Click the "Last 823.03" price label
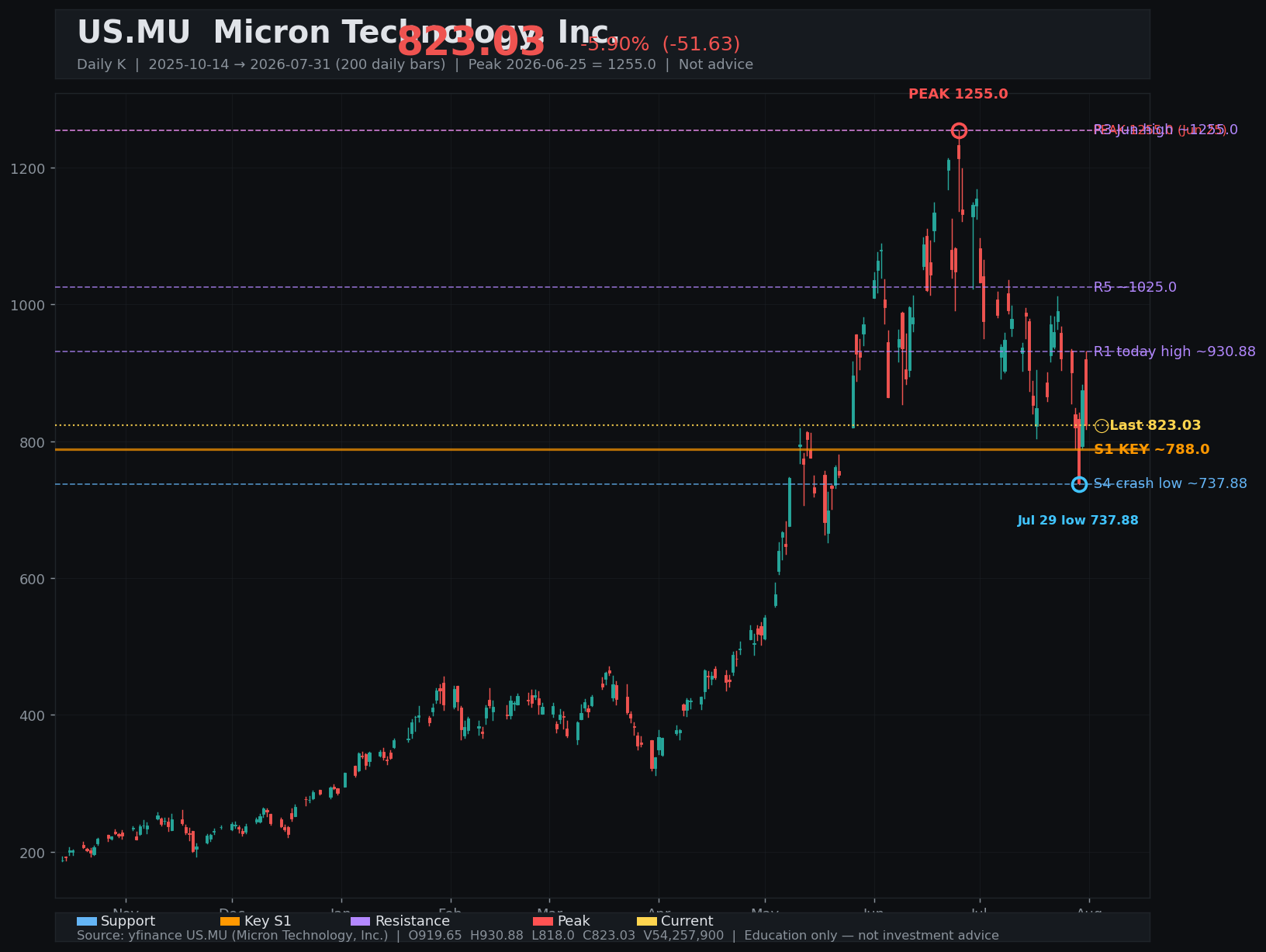The image size is (1266, 952). point(1155,425)
